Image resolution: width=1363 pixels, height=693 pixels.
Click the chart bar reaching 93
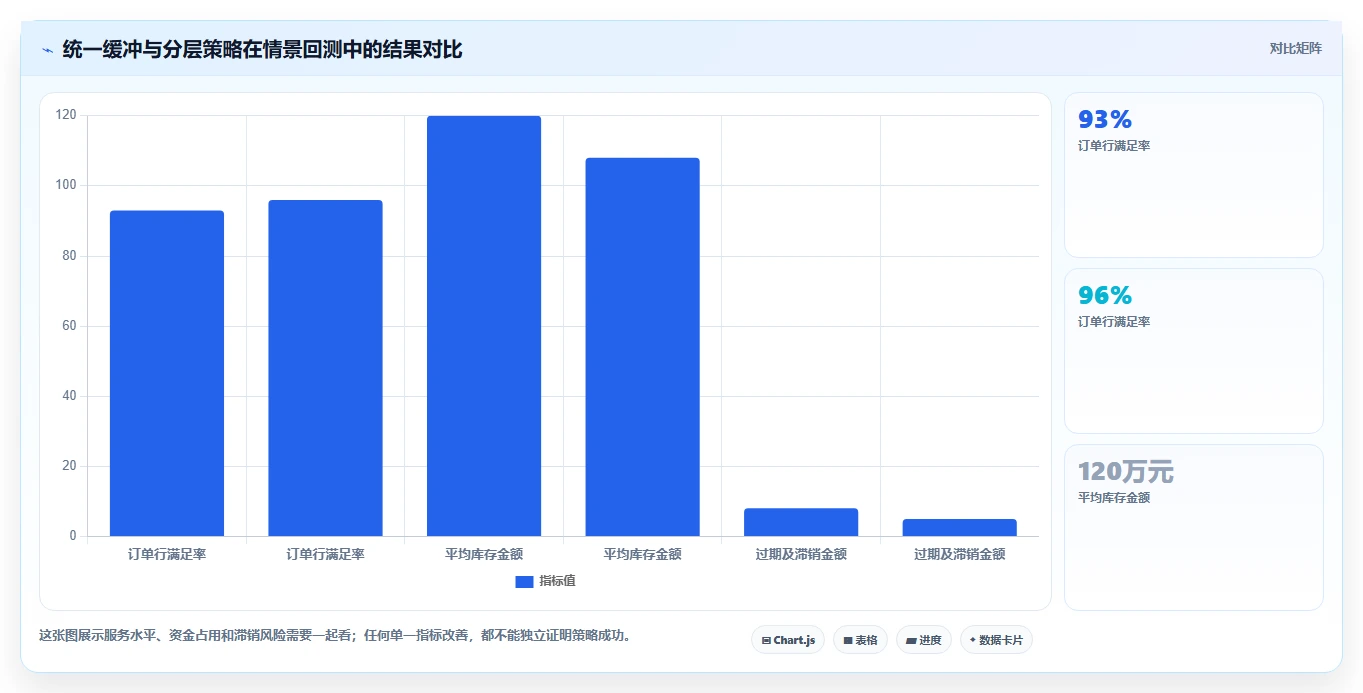(167, 373)
